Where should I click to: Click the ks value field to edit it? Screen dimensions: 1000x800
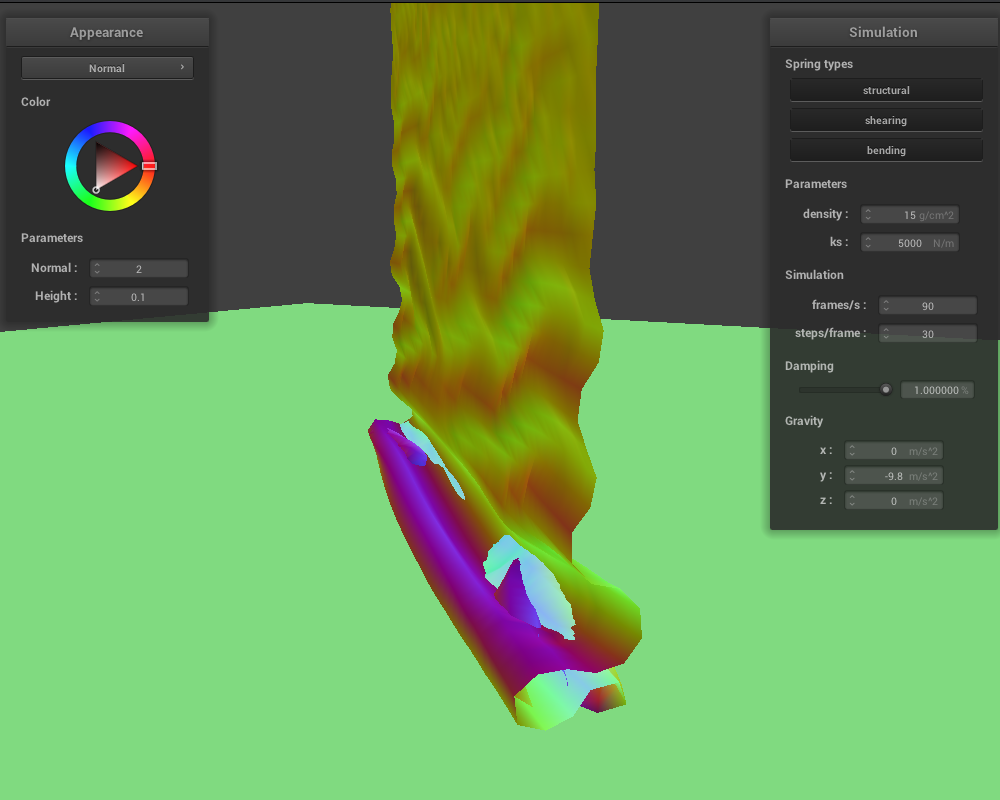[910, 242]
